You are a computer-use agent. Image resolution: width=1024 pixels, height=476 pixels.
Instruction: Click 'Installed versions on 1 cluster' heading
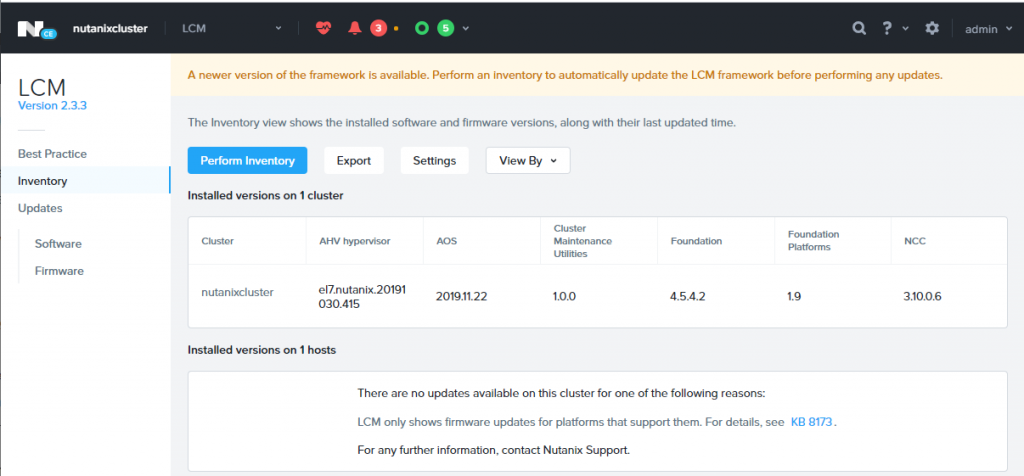[265, 195]
